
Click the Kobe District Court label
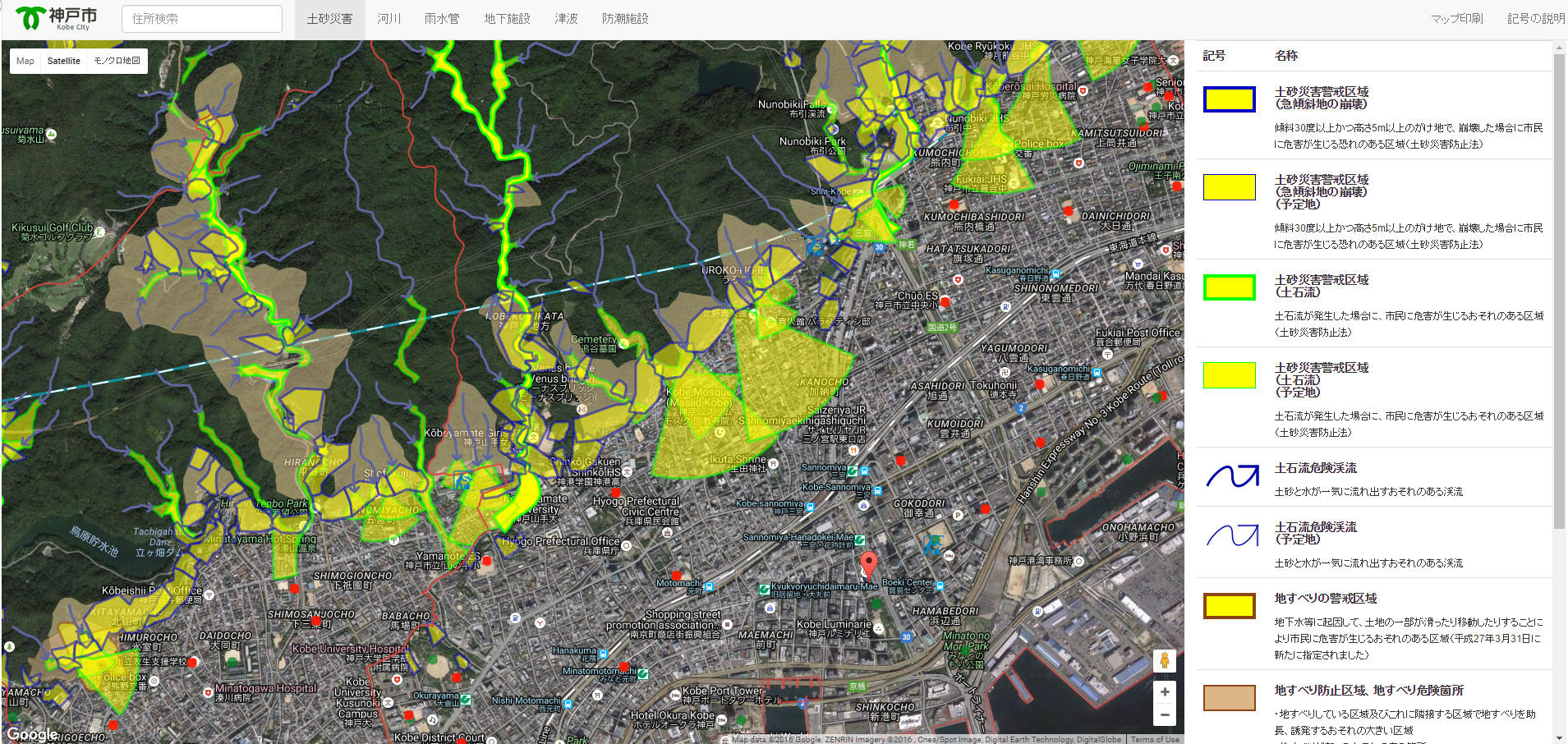point(439,737)
